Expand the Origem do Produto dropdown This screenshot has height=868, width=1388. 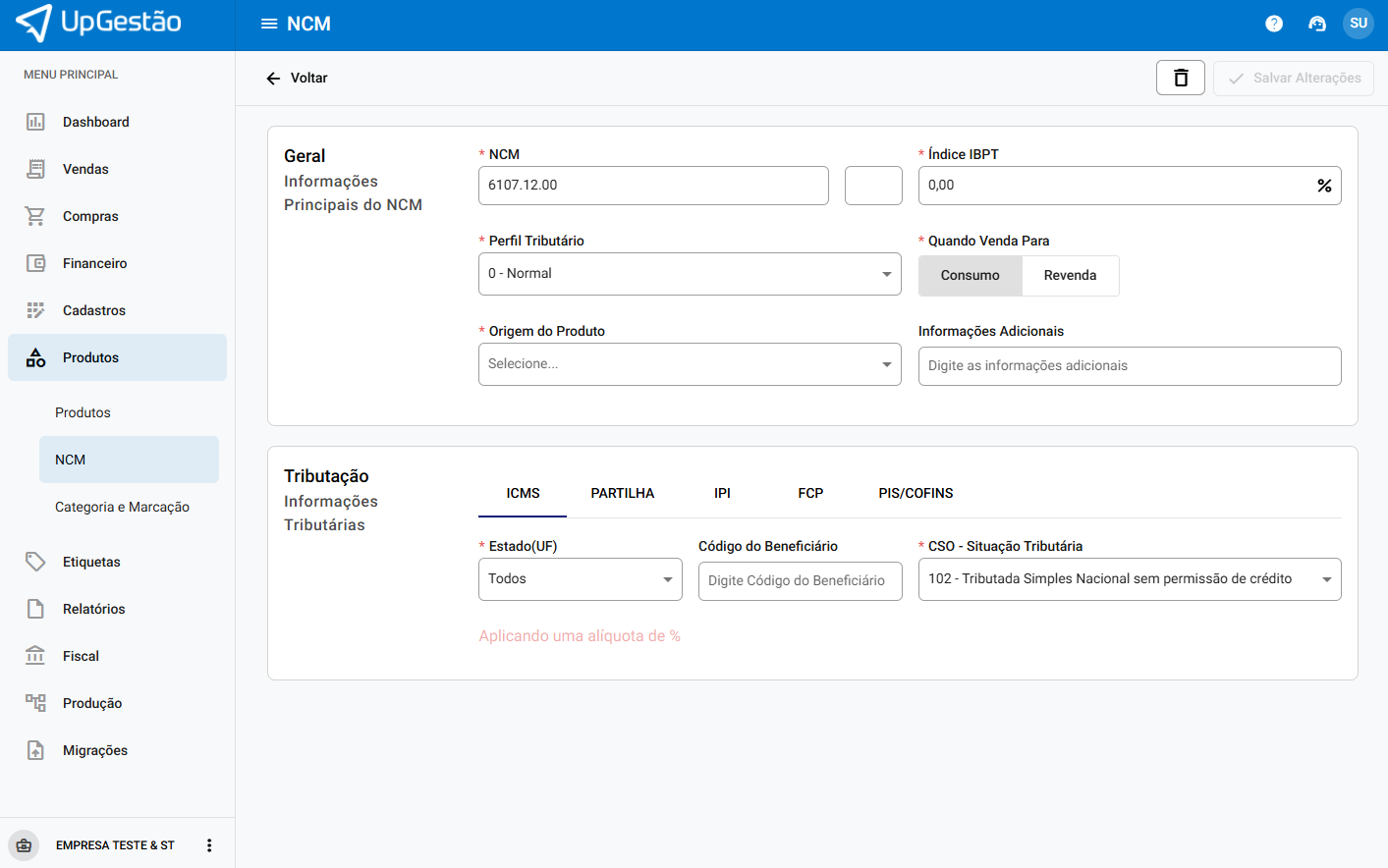pyautogui.click(x=689, y=364)
